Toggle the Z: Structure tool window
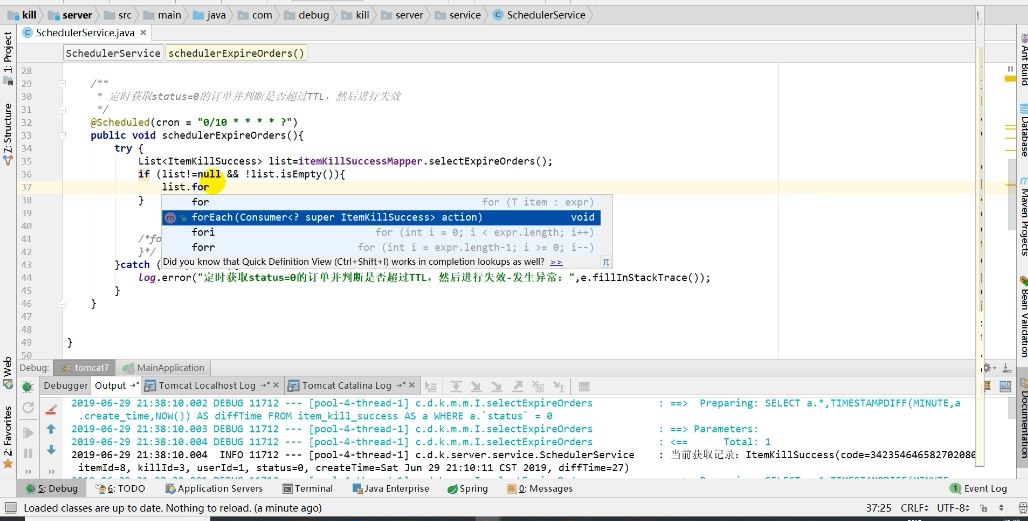Screen dimensions: 1028x521 pyautogui.click(x=7, y=134)
